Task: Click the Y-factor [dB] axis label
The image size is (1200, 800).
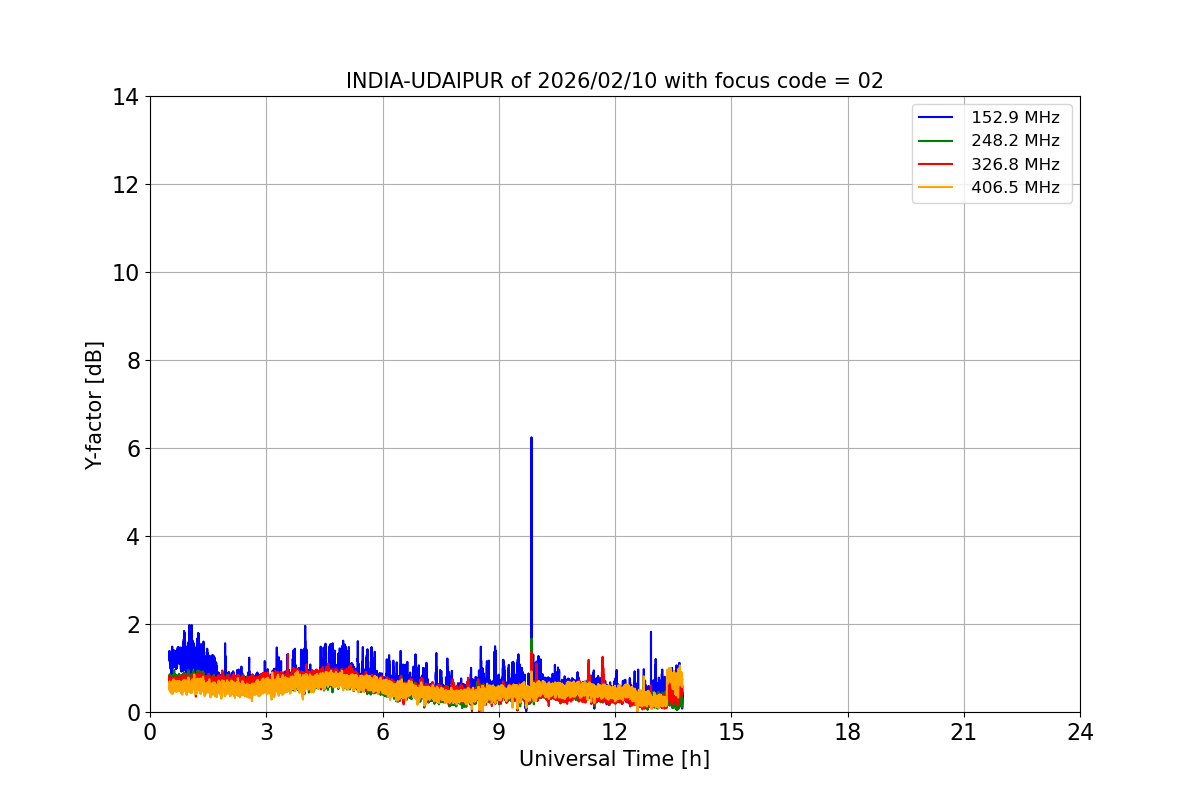Action: (94, 405)
